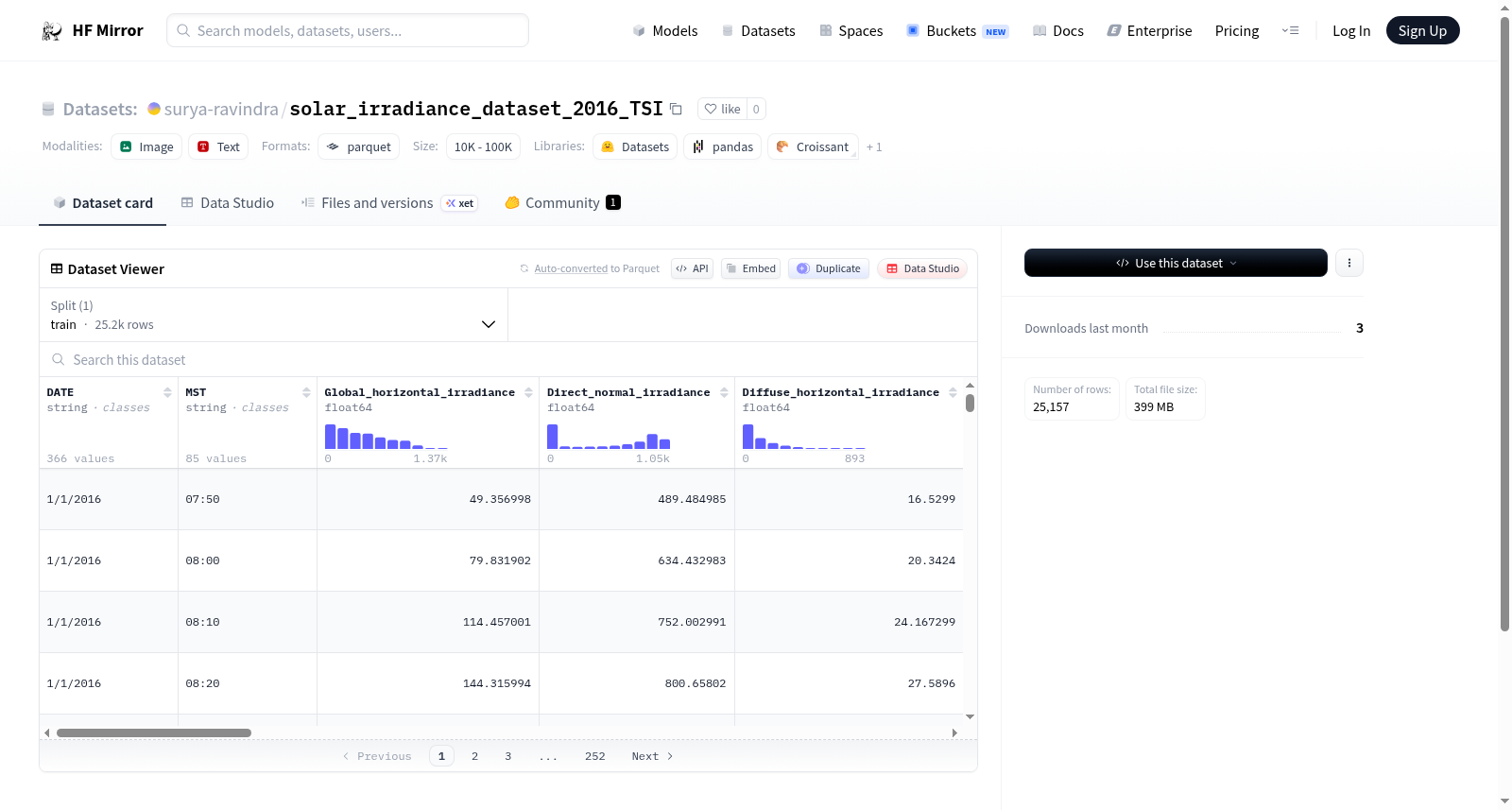Screen dimensions: 1512x810
Task: Go to page 2 of the table
Action: [474, 756]
